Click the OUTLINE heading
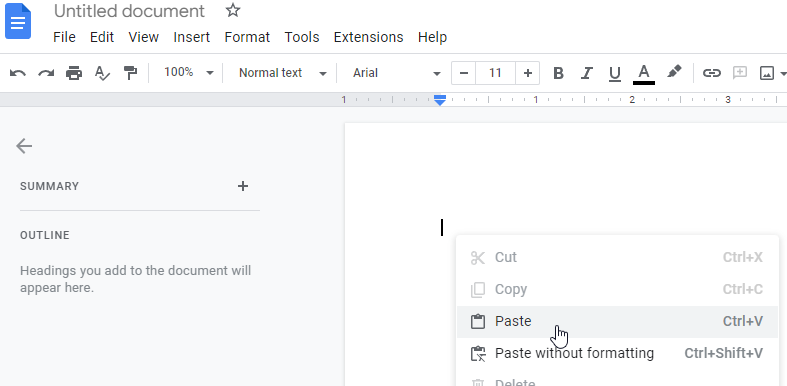The height and width of the screenshot is (386, 787). [x=45, y=235]
